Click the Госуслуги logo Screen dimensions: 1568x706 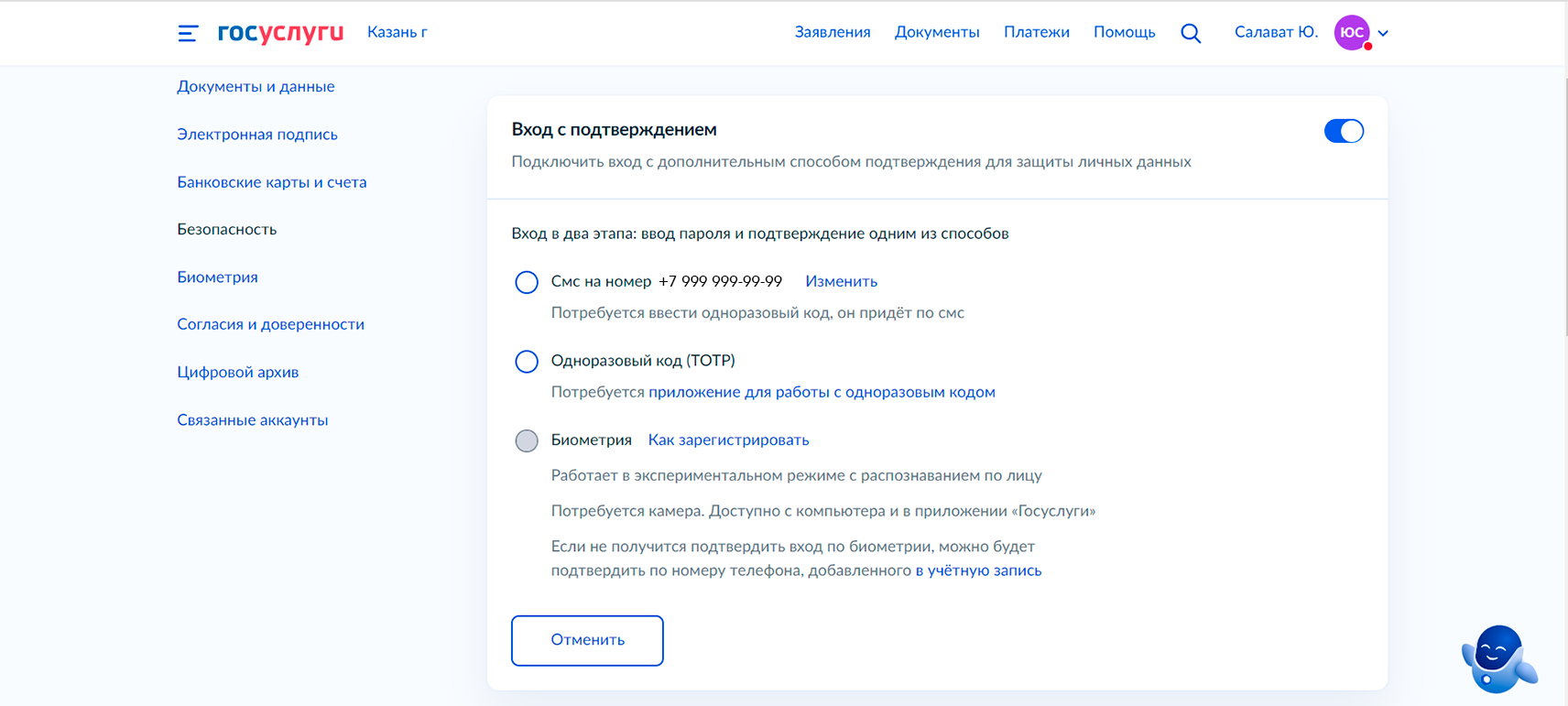click(x=280, y=33)
